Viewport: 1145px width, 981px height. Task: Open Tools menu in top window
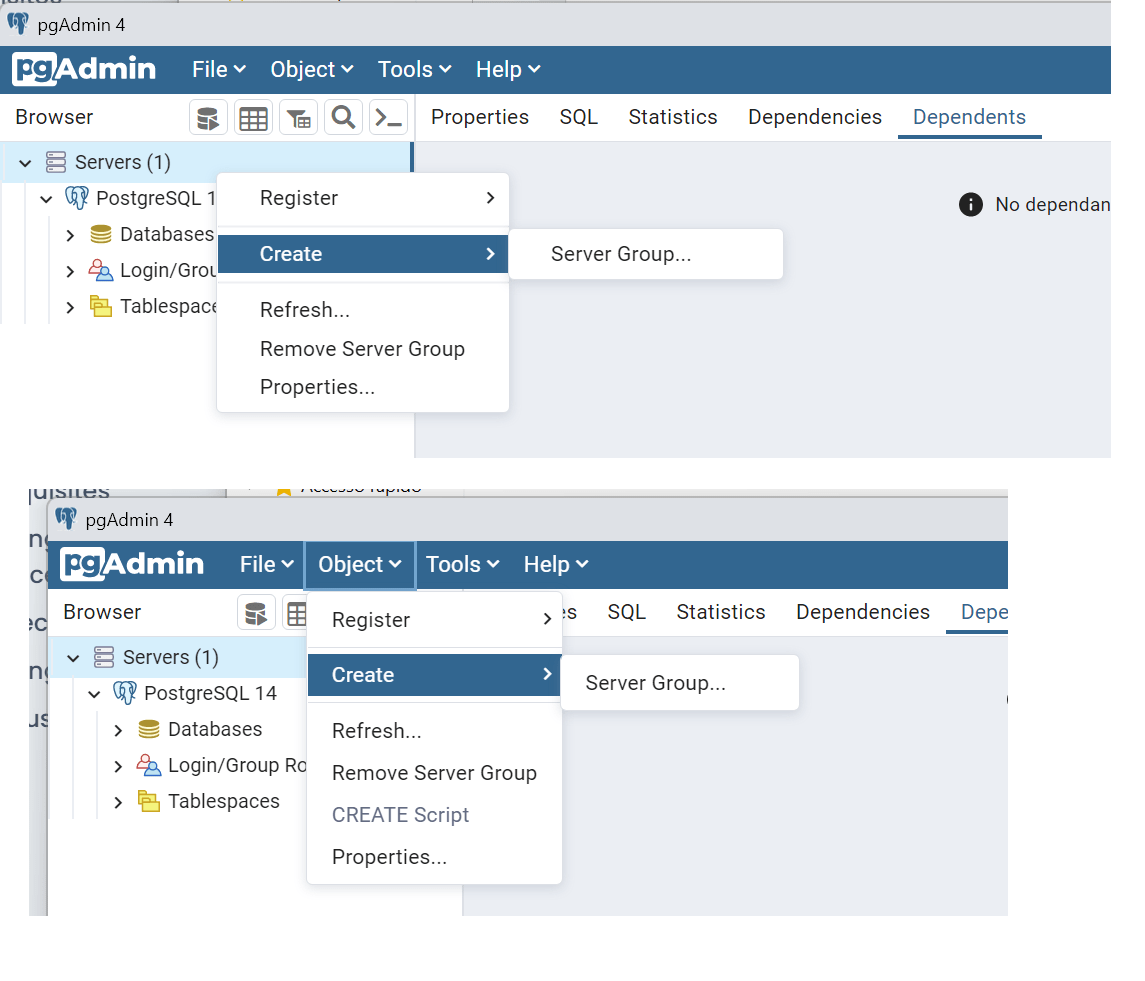(414, 69)
